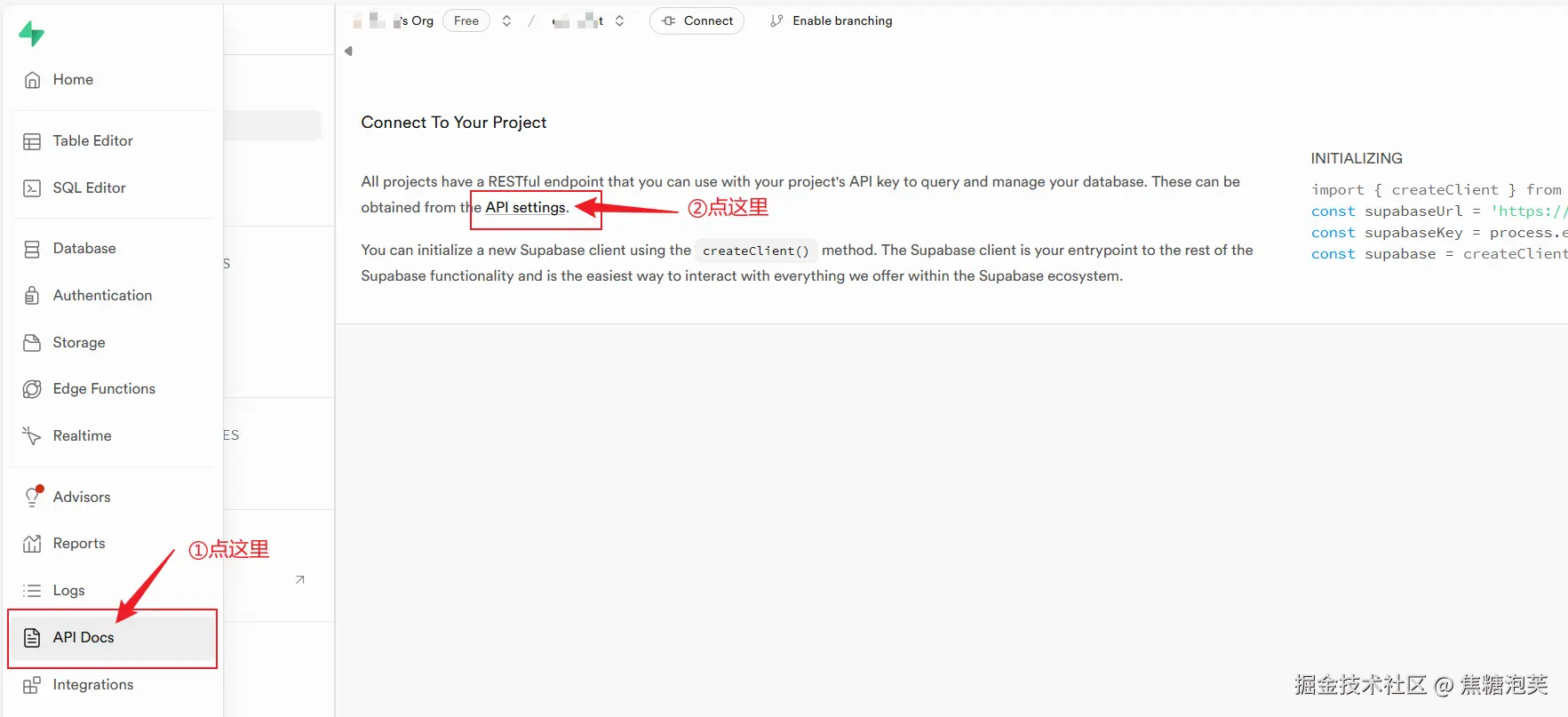Click the Authentication lock icon
Screen dimensions: 1568x717
coord(32,296)
